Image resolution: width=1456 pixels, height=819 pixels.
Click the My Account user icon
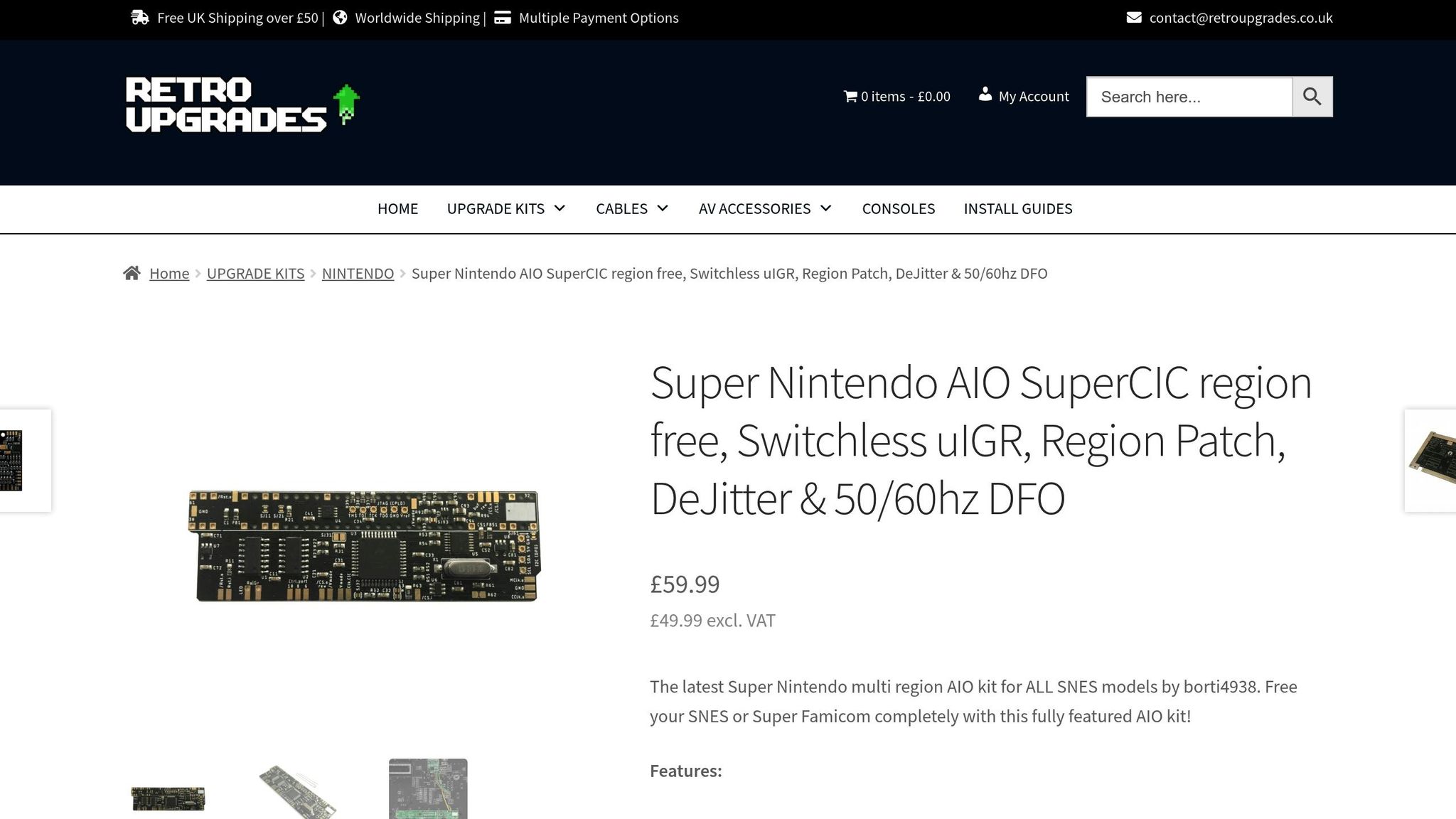(x=985, y=94)
